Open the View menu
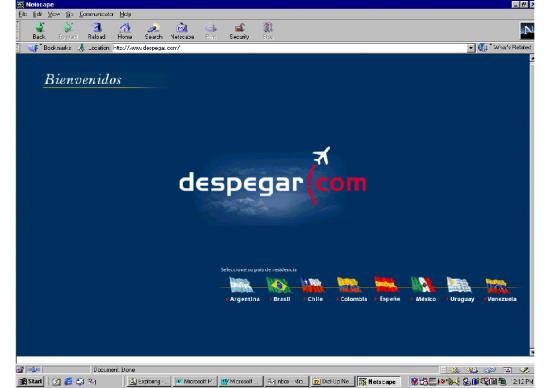The width and height of the screenshot is (550, 388). (54, 14)
